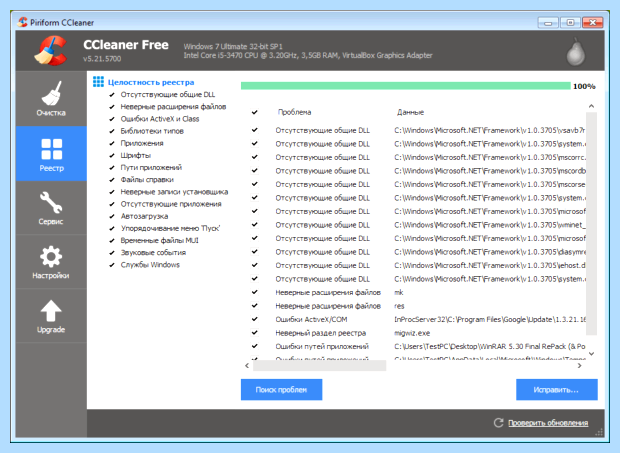Click the Piriform pear icon
The image size is (620, 453).
coord(575,51)
